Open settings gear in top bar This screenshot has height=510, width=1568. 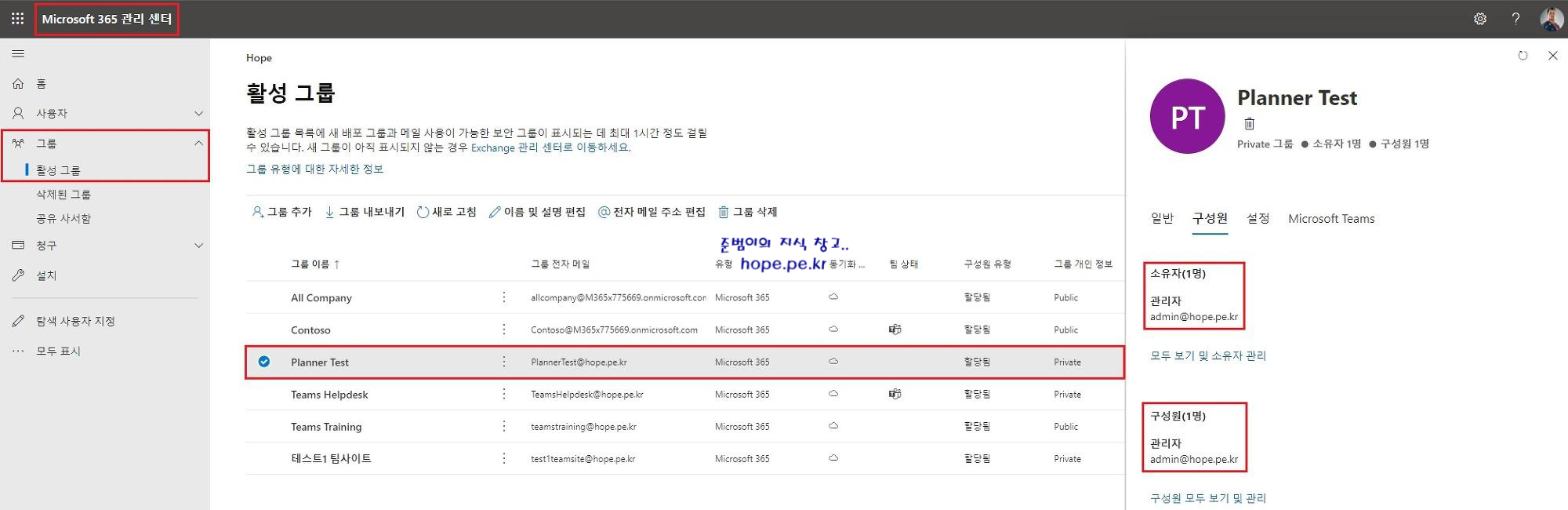tap(1480, 19)
